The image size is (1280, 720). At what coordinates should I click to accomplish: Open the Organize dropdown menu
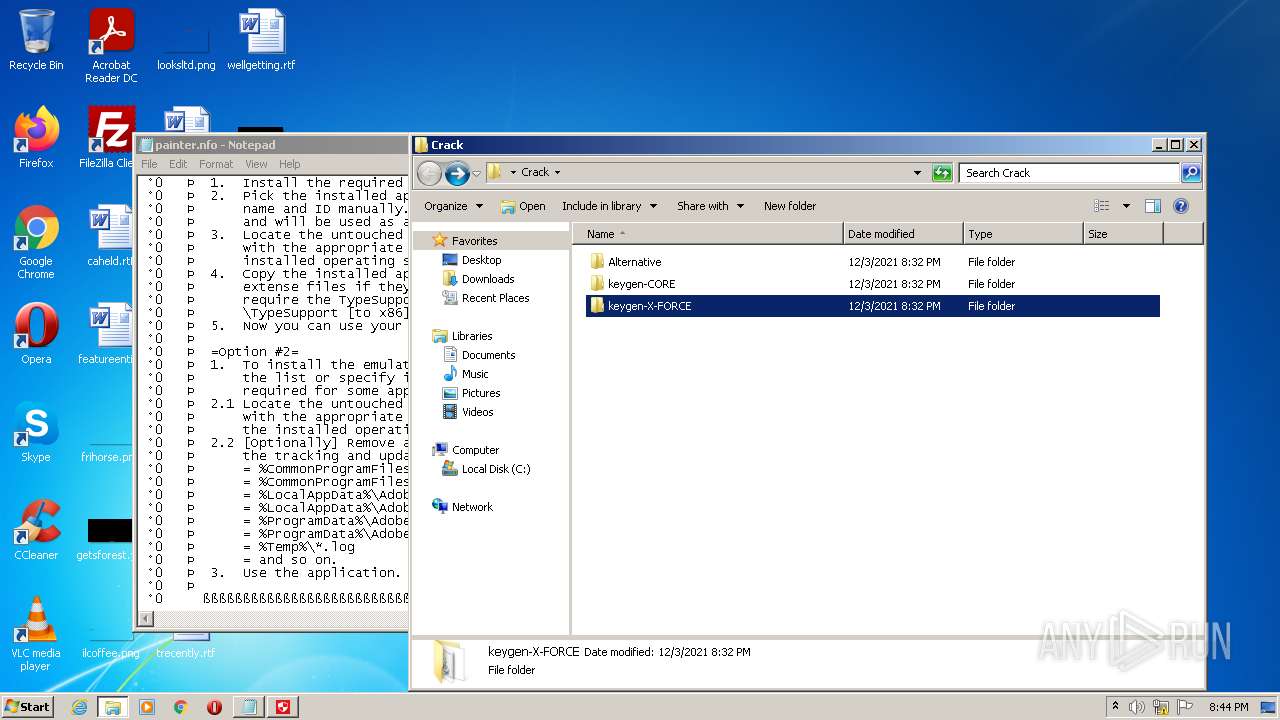[x=453, y=206]
